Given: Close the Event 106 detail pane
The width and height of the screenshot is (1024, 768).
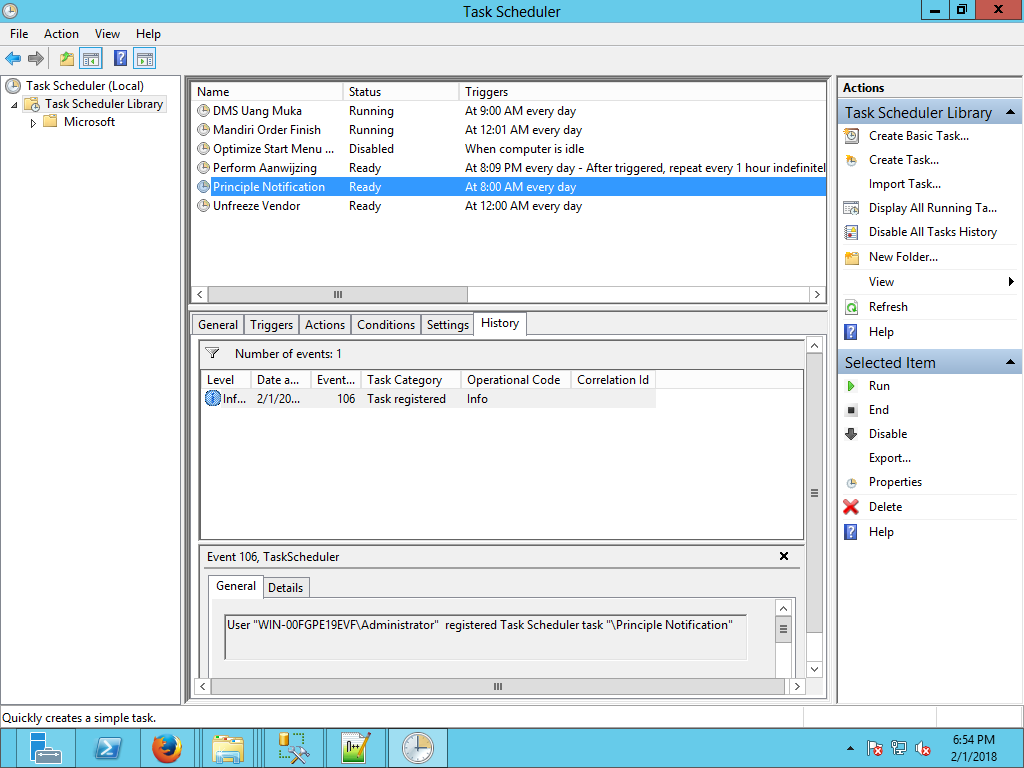Looking at the screenshot, I should (x=784, y=556).
